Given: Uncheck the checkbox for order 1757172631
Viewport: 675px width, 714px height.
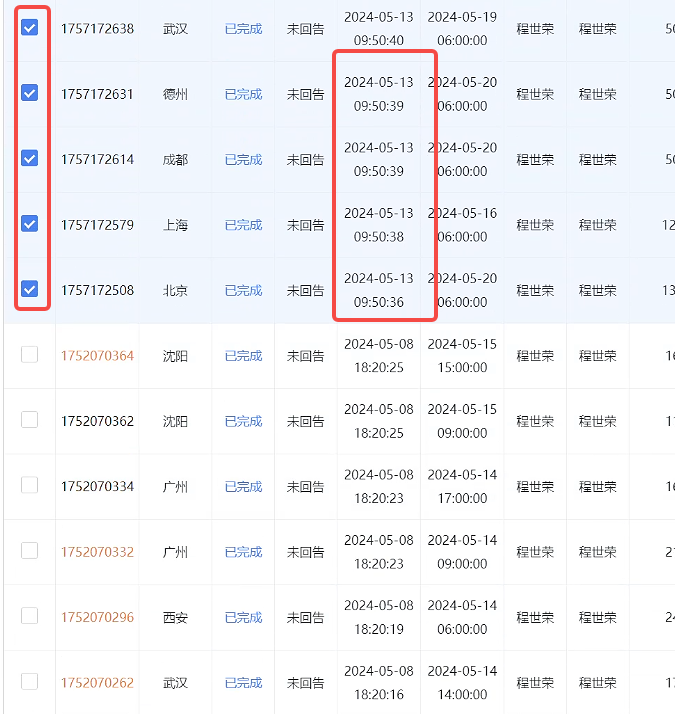Looking at the screenshot, I should [30, 93].
